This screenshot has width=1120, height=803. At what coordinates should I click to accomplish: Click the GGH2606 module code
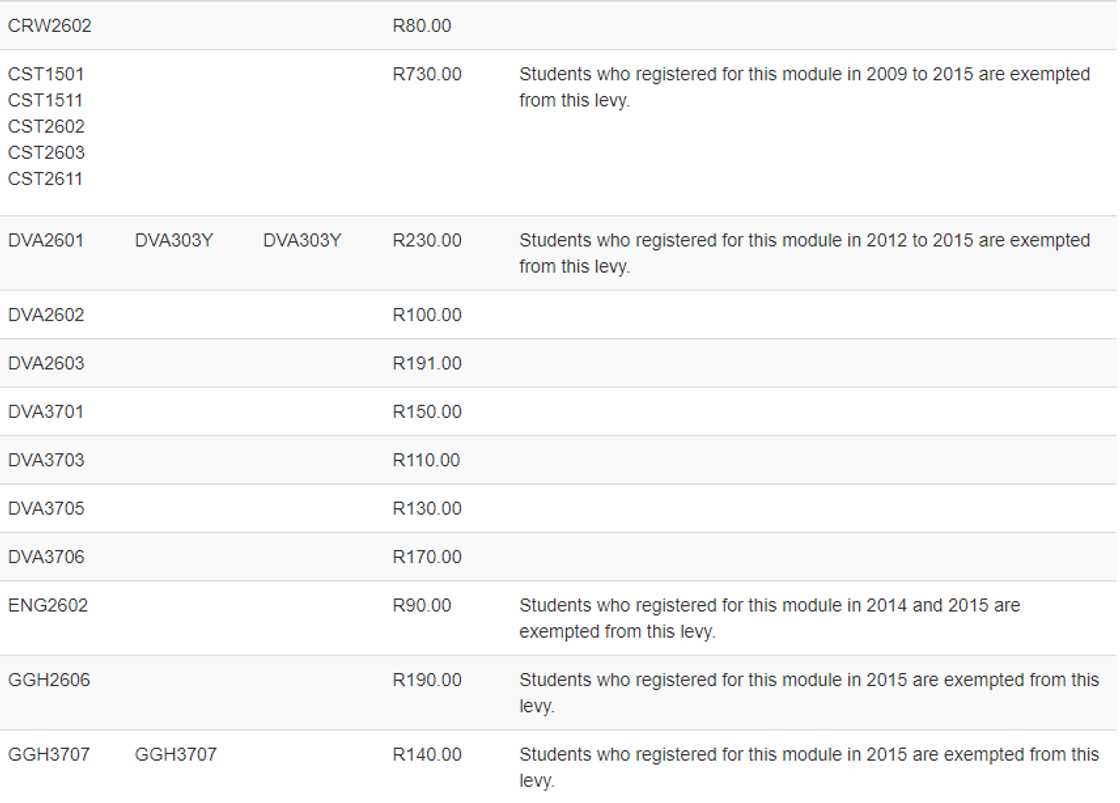click(49, 680)
